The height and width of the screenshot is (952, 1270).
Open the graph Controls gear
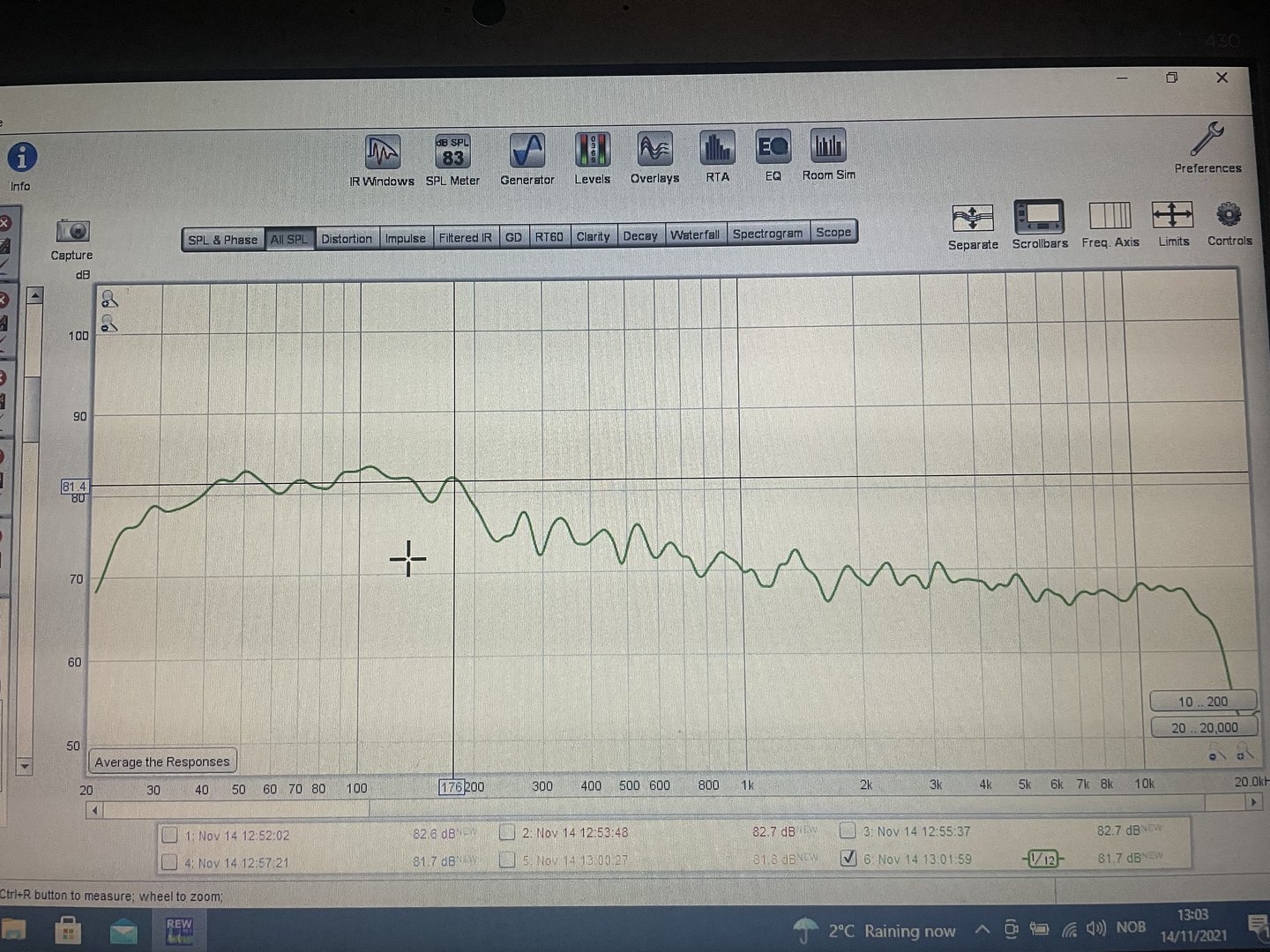click(1229, 223)
